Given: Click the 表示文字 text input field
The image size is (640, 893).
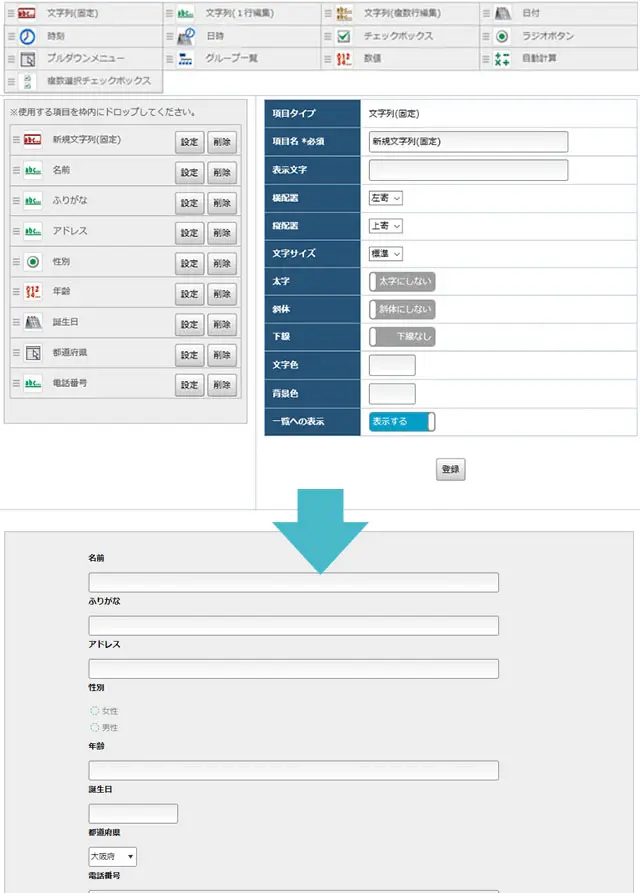Looking at the screenshot, I should click(x=468, y=170).
